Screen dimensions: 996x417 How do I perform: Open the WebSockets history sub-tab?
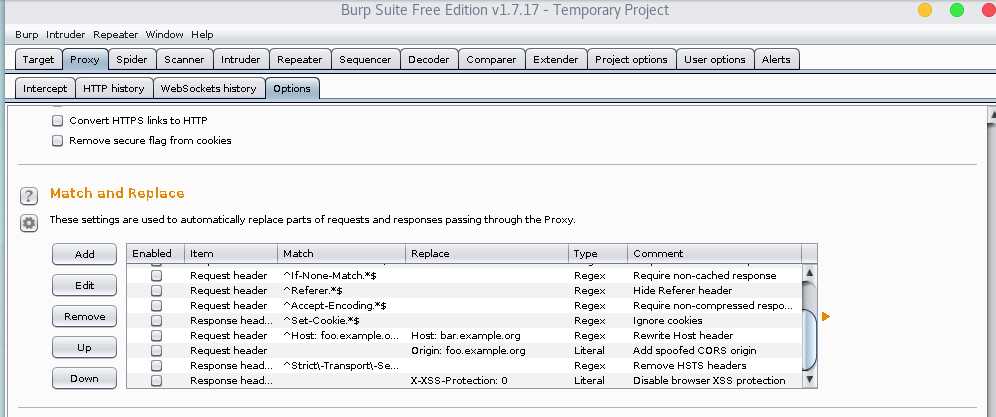209,88
